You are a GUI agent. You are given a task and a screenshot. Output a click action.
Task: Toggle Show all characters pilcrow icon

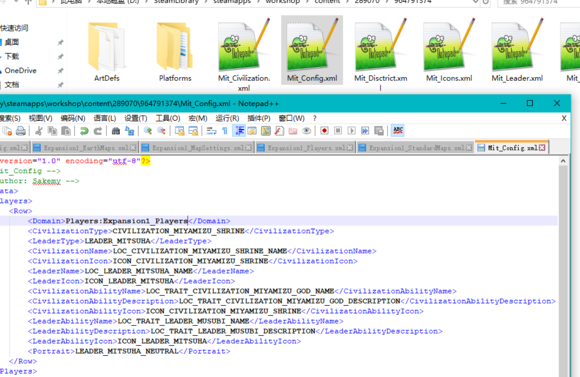coord(225,131)
